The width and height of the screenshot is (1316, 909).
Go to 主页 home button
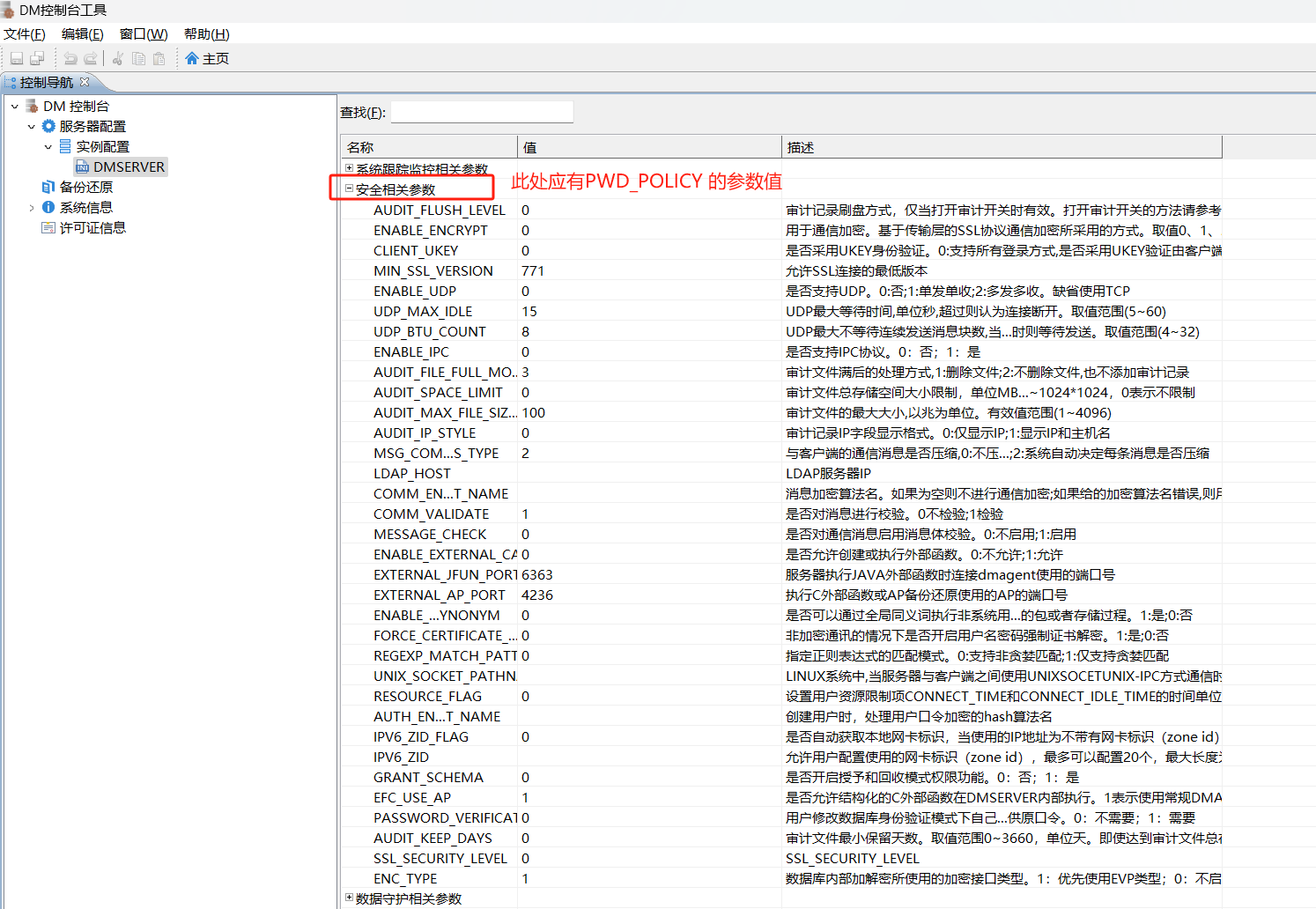pyautogui.click(x=207, y=59)
